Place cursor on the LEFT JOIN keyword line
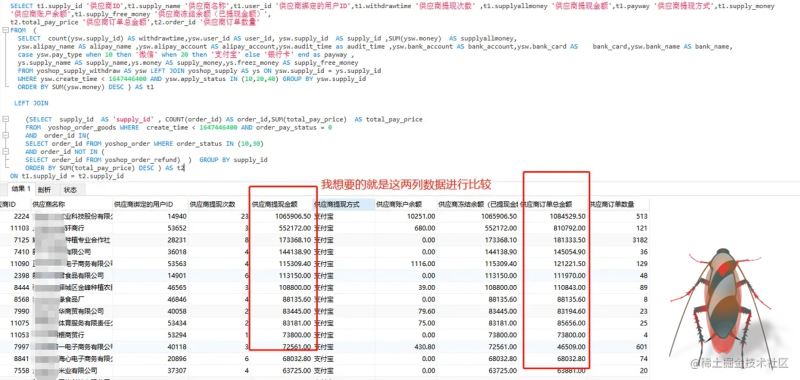Image resolution: width=800 pixels, height=380 pixels. pyautogui.click(x=31, y=103)
